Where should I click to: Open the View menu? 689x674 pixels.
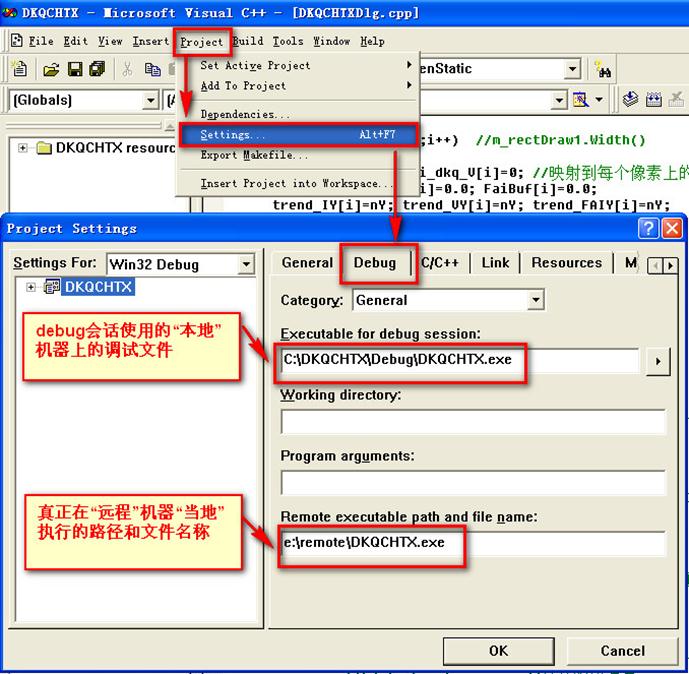tap(110, 41)
